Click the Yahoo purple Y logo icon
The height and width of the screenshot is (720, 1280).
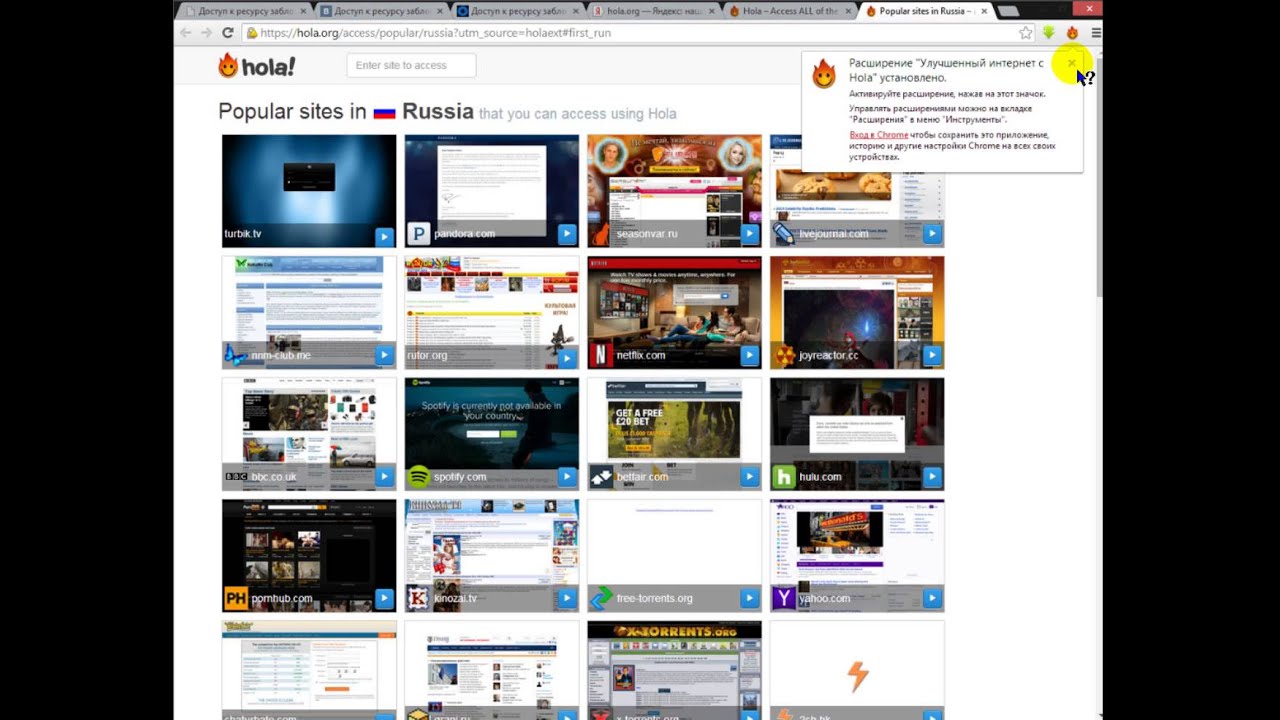click(783, 599)
